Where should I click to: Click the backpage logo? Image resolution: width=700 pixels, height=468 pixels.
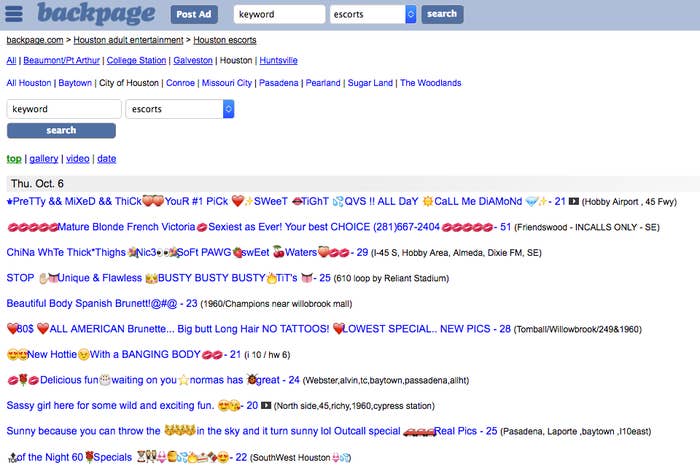pos(96,14)
